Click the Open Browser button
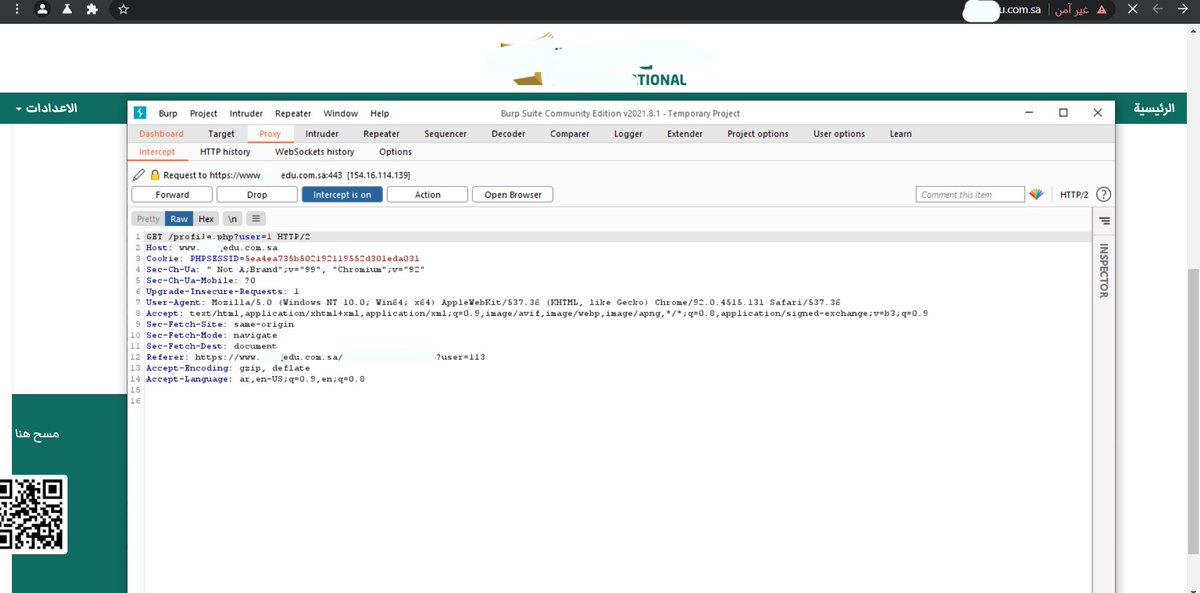Screen dimensions: 1200x593 513,195
